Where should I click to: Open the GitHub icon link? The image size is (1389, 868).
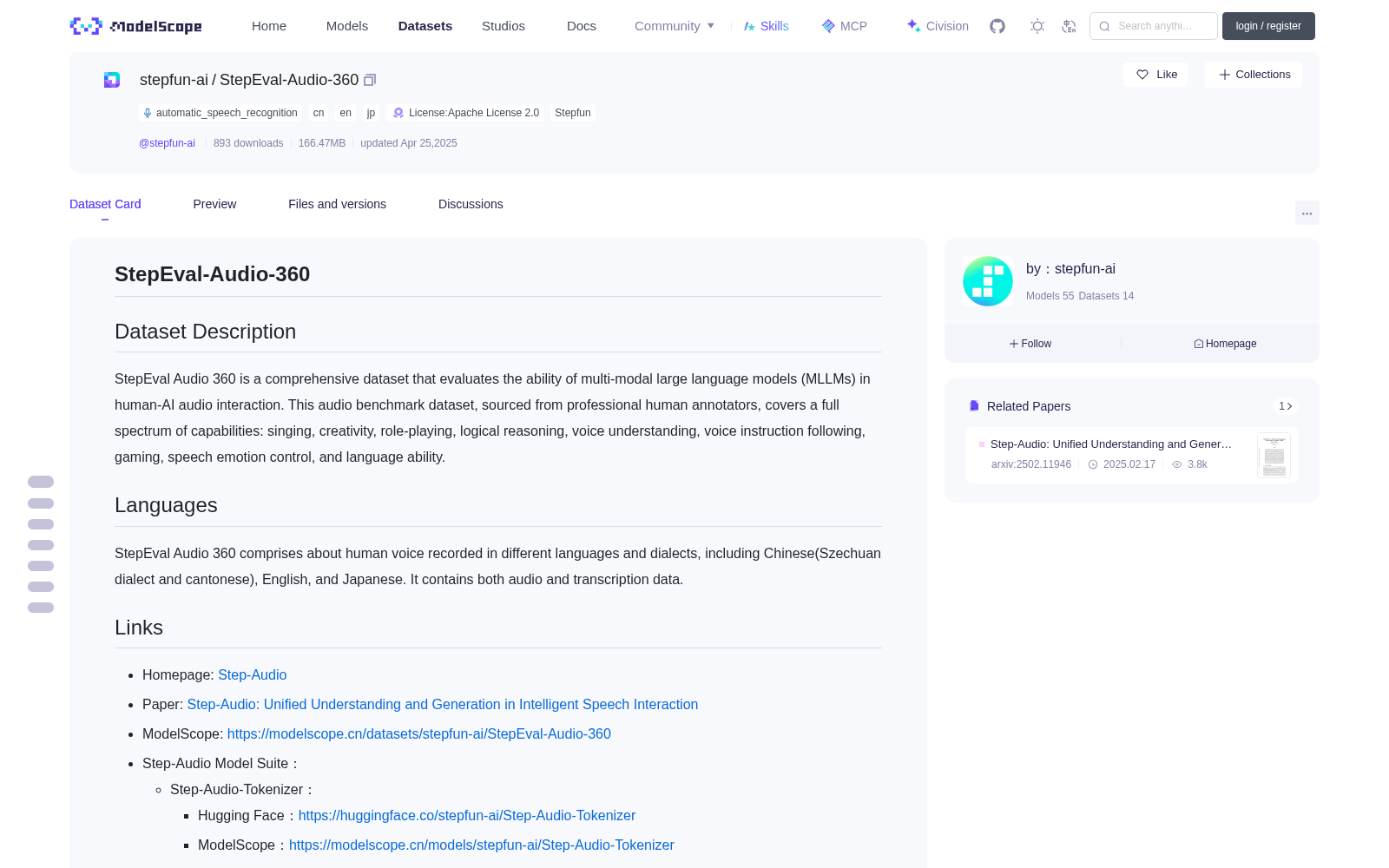(x=997, y=26)
